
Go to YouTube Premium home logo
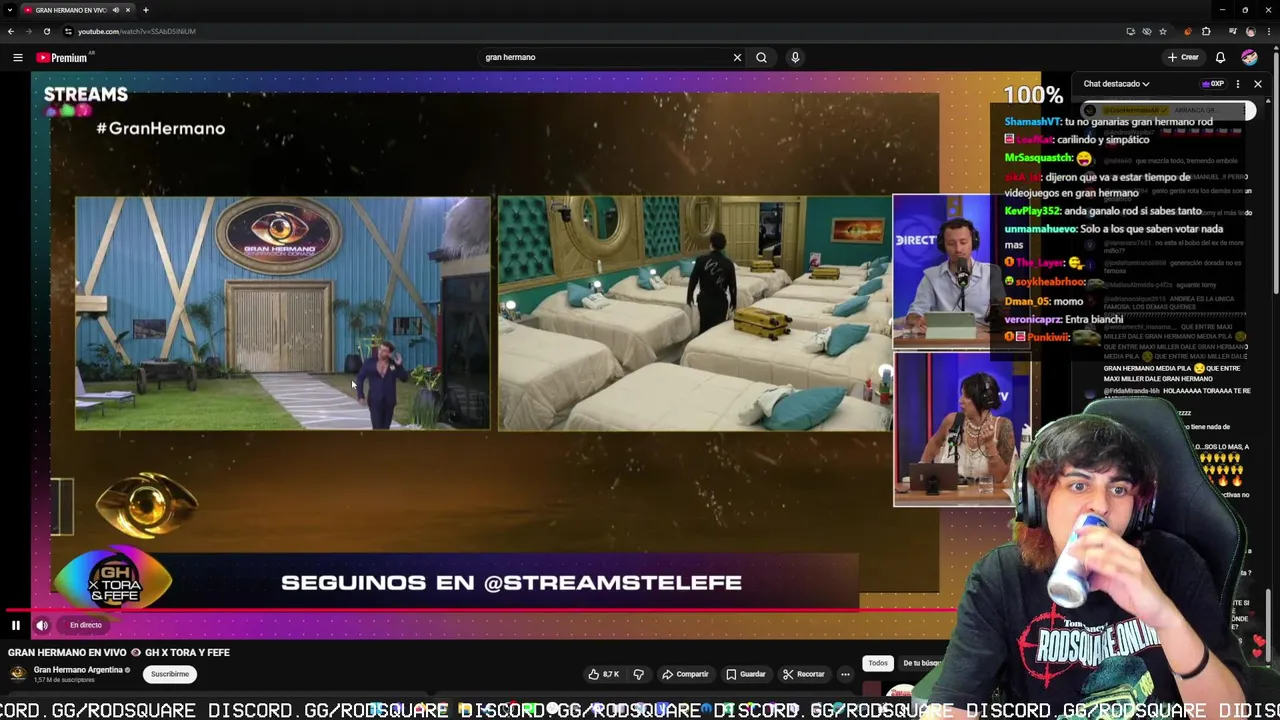pos(63,58)
